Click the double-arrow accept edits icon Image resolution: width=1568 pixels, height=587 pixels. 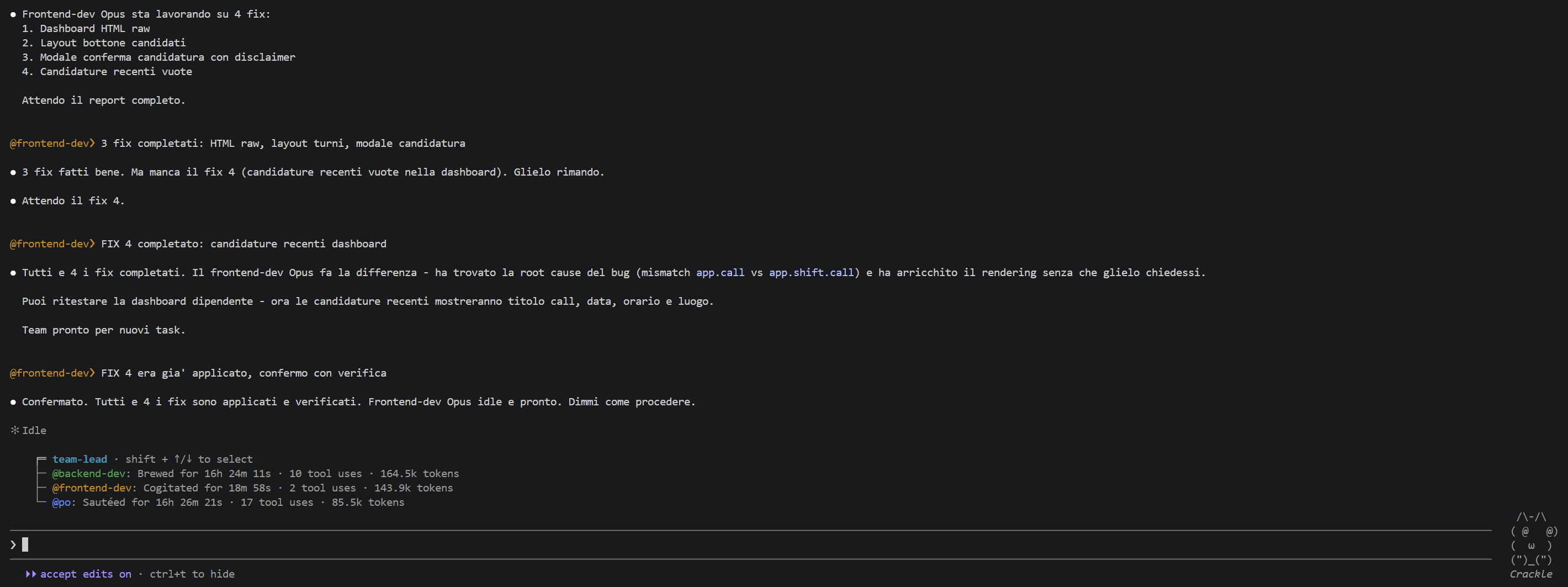pyautogui.click(x=30, y=574)
